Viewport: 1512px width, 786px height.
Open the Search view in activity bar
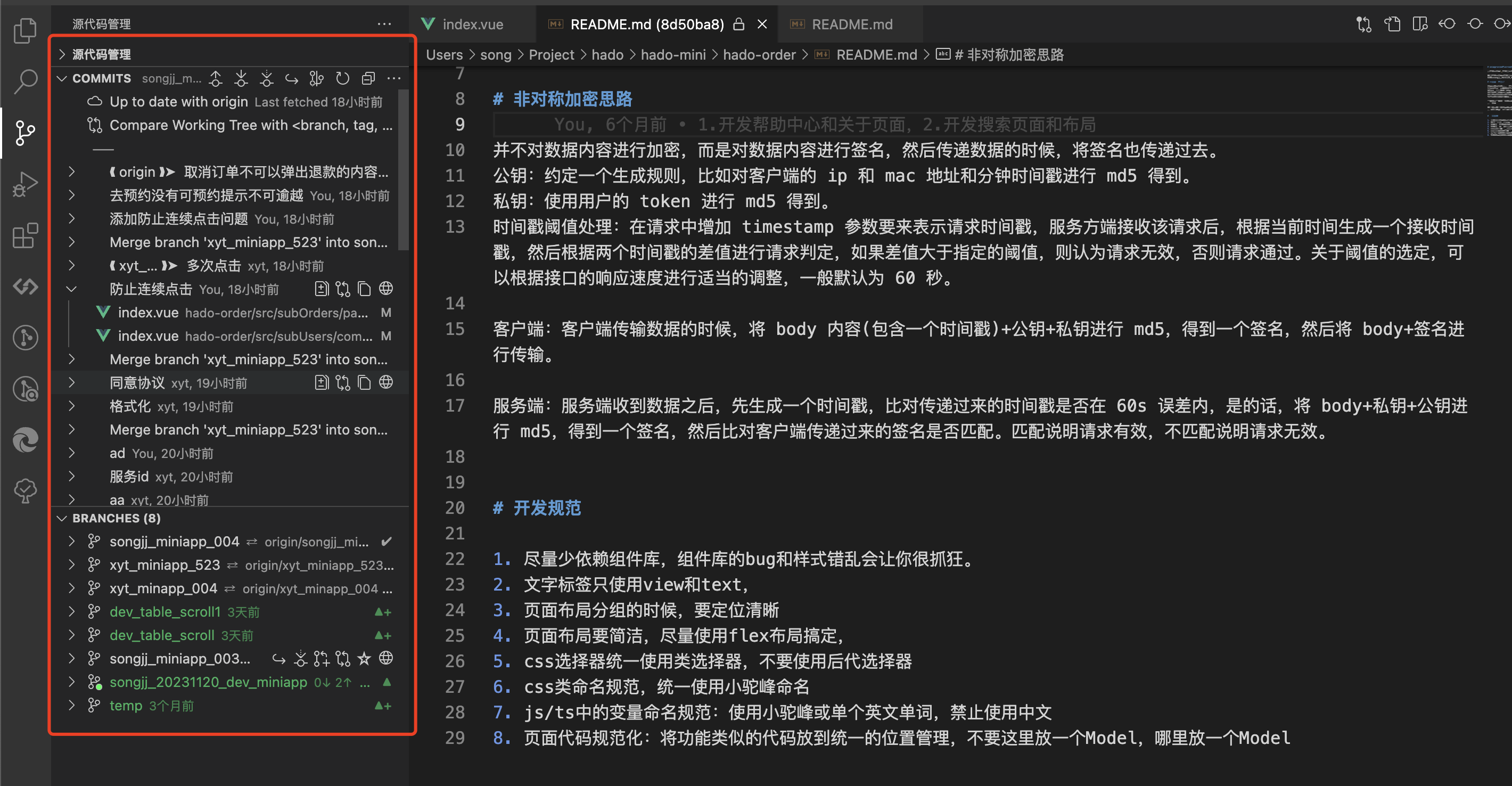[24, 81]
